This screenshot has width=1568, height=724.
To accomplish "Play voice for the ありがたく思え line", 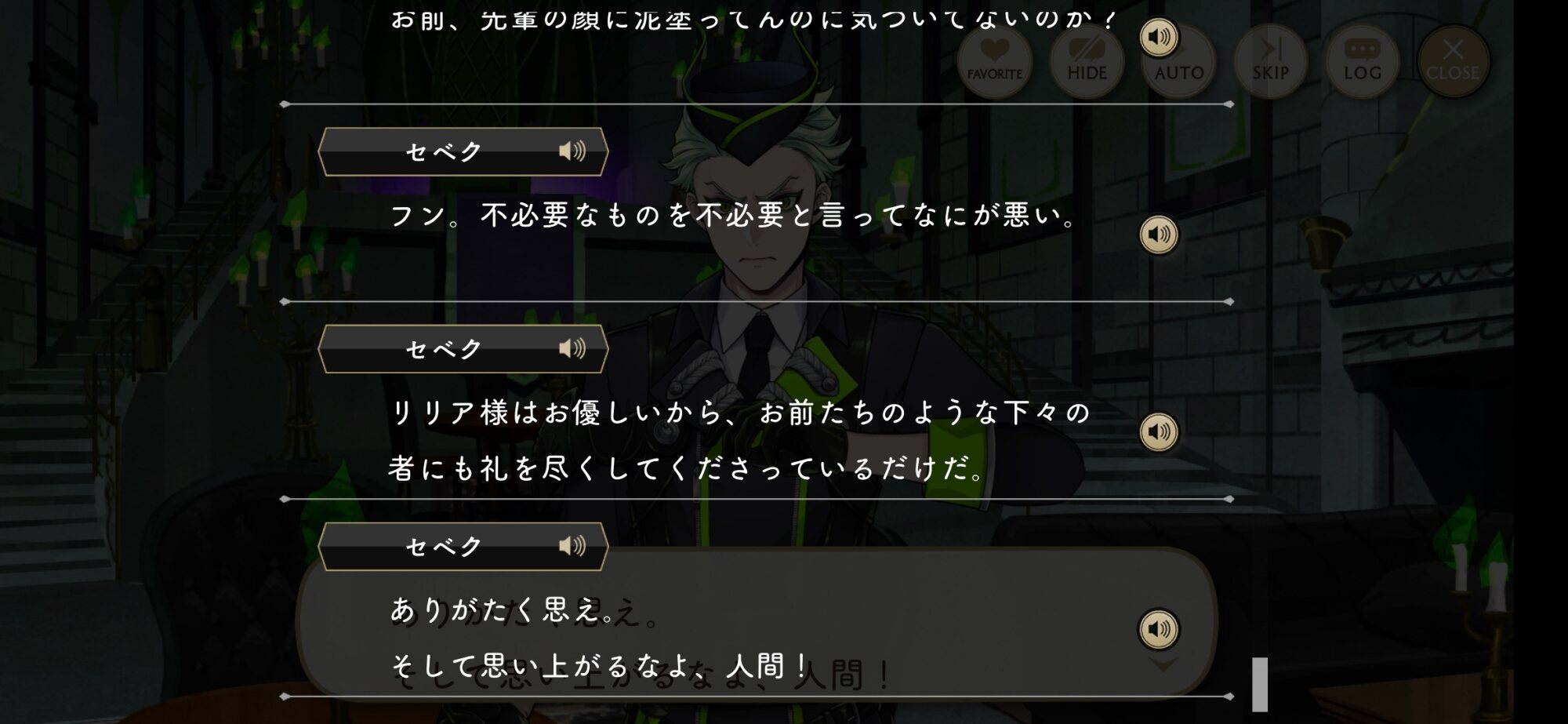I will pyautogui.click(x=1159, y=629).
